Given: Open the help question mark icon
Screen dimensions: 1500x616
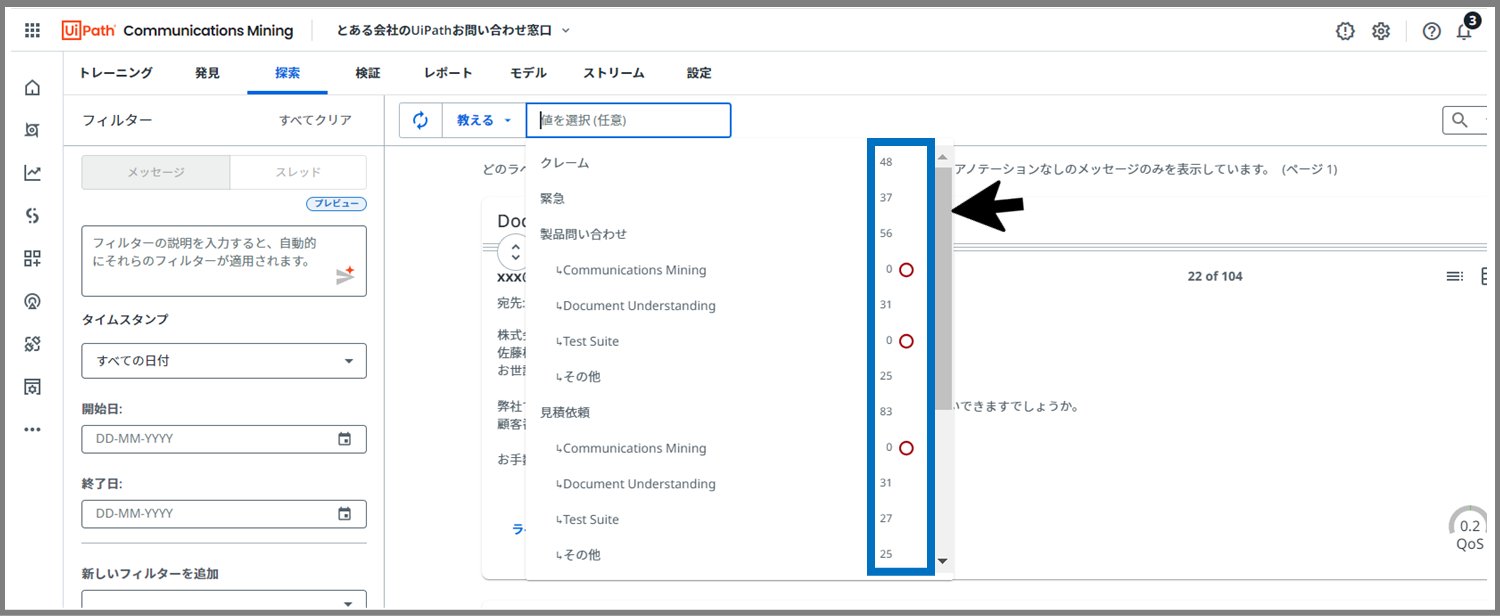Looking at the screenshot, I should pos(1431,31).
